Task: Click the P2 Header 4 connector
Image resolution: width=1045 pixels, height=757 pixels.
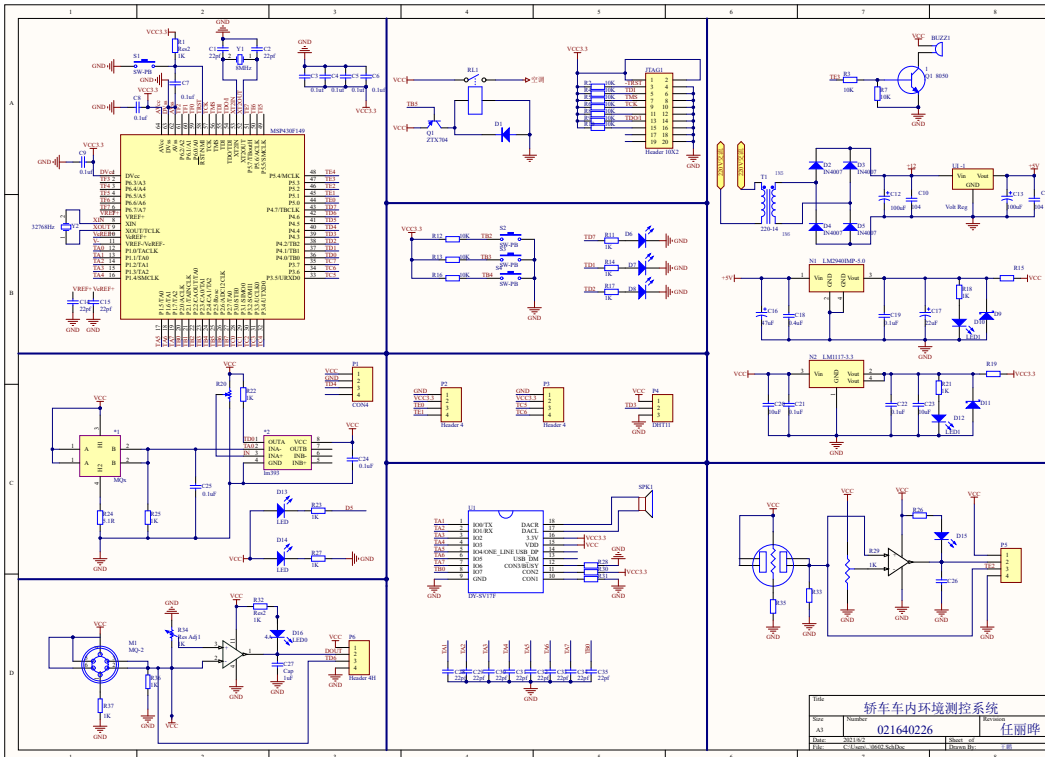Action: coord(451,404)
